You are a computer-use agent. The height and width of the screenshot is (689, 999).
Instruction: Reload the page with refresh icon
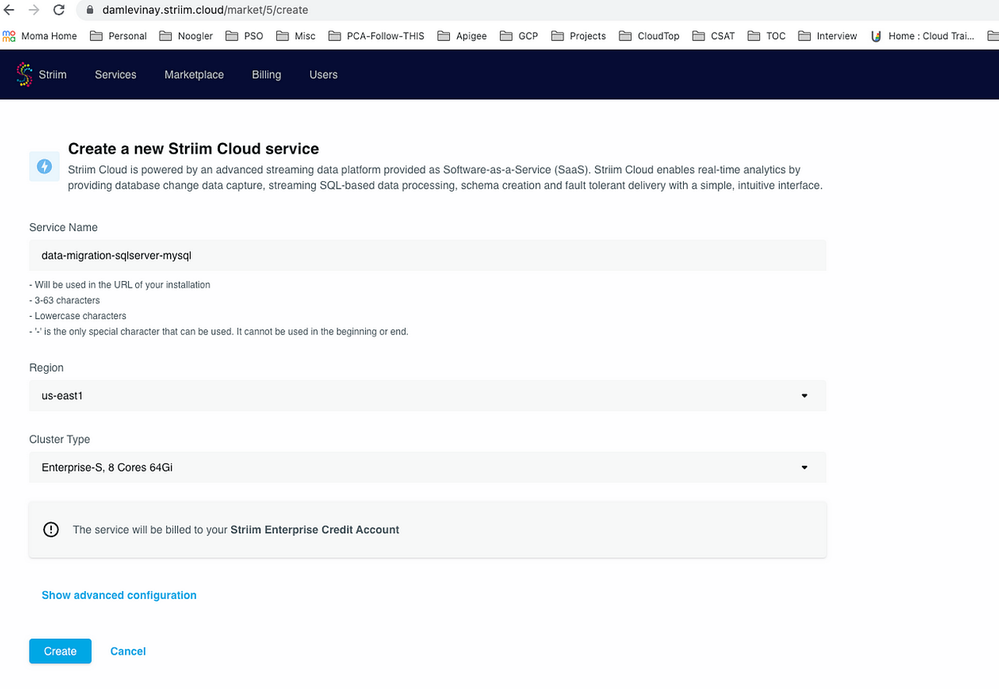tap(59, 10)
